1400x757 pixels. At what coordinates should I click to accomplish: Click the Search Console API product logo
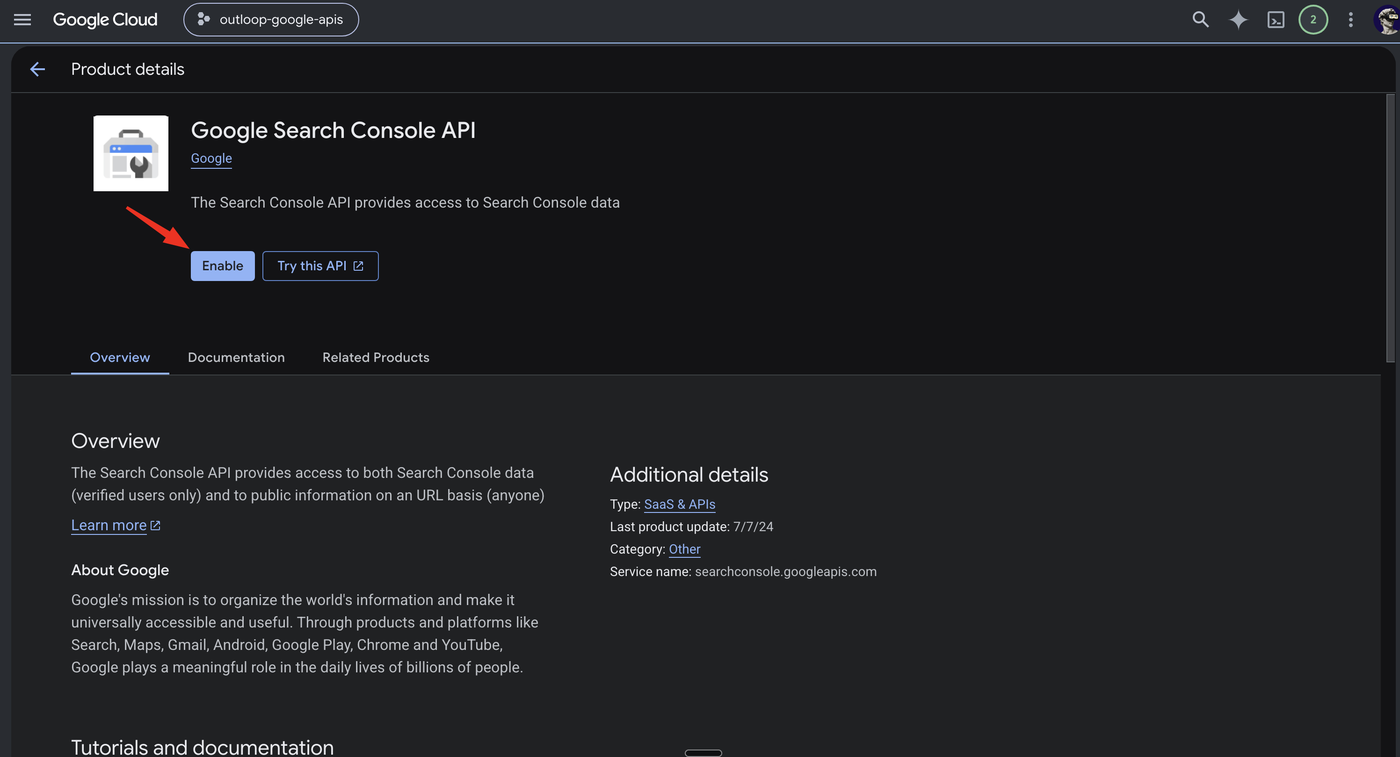point(131,153)
